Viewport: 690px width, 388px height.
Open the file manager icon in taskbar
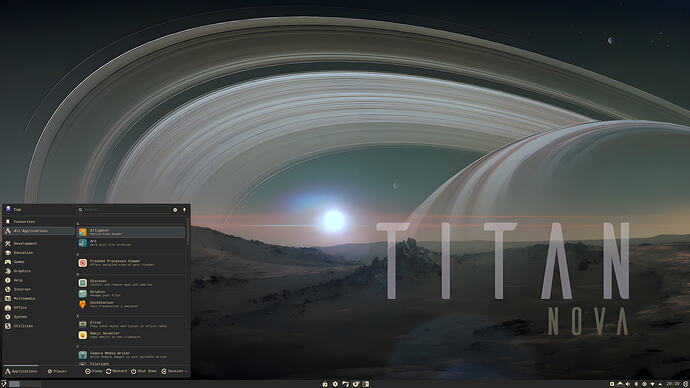345,384
